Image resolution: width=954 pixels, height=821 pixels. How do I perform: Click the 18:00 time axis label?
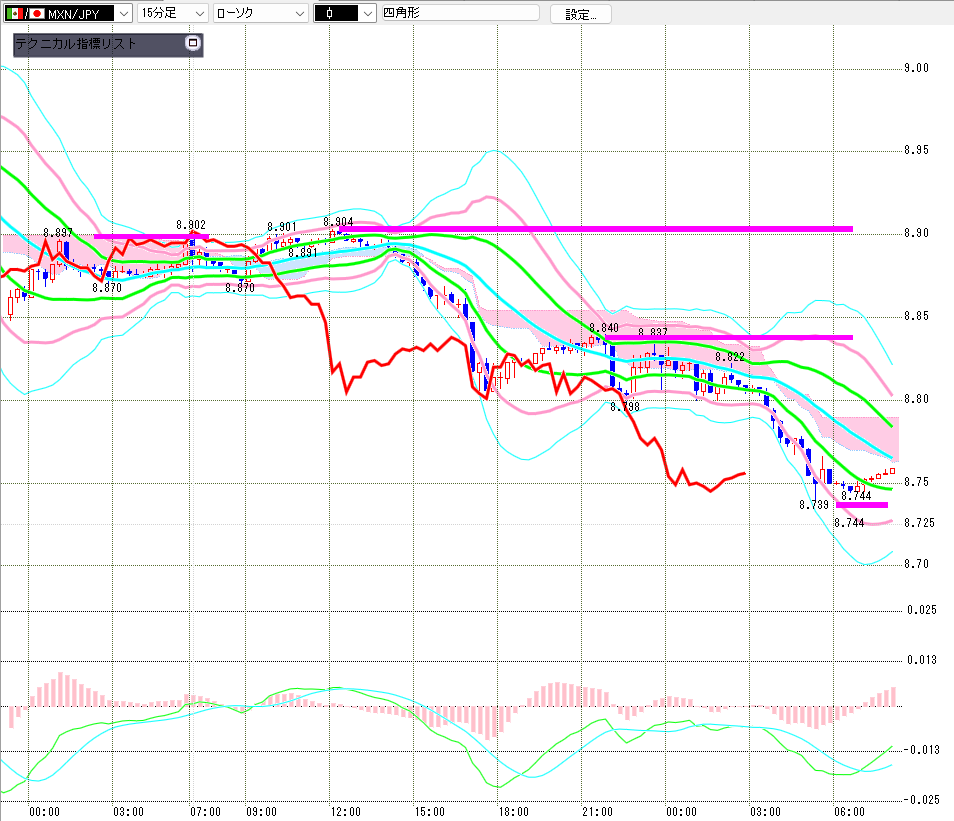514,812
